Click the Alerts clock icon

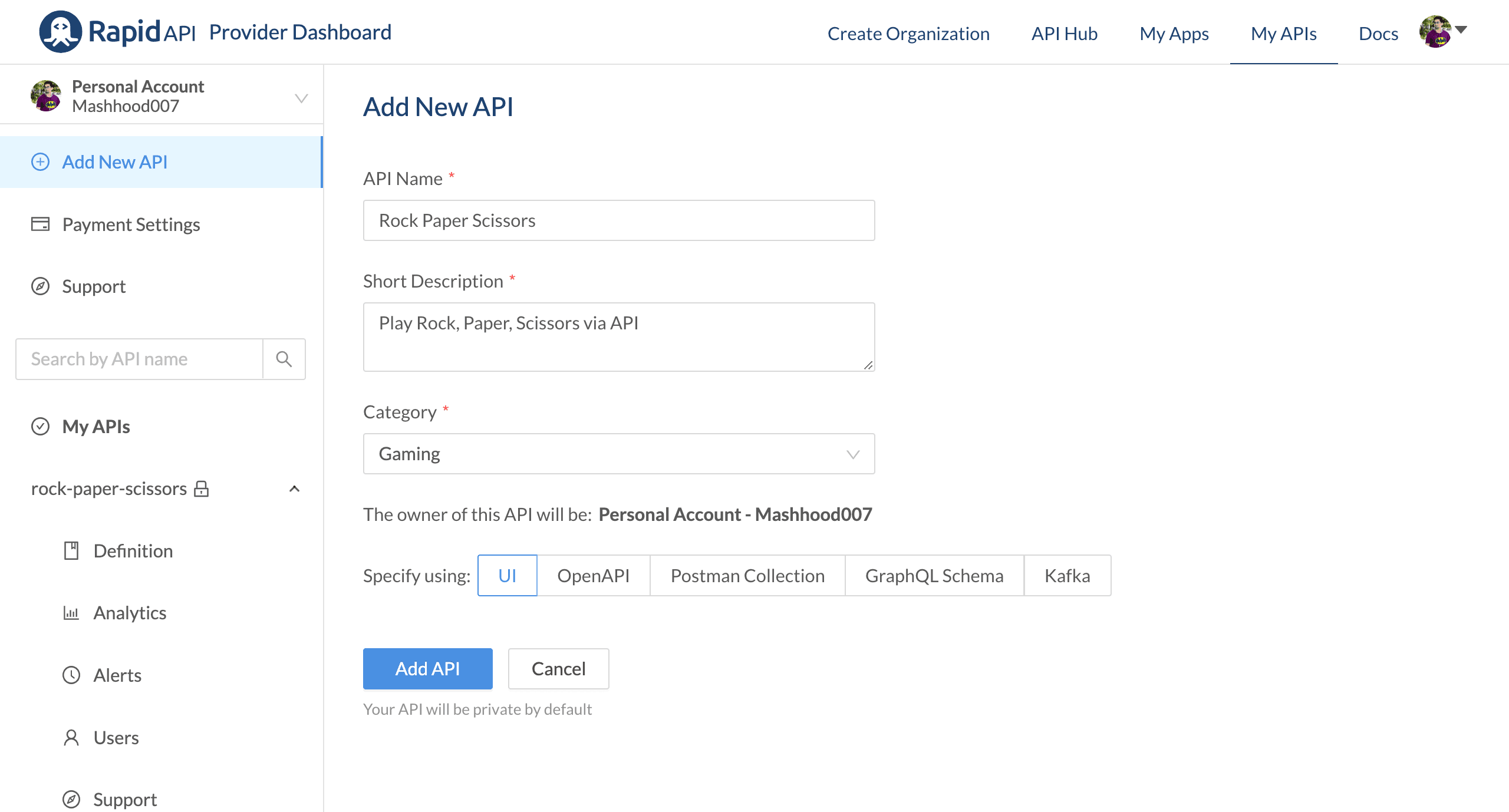71,675
